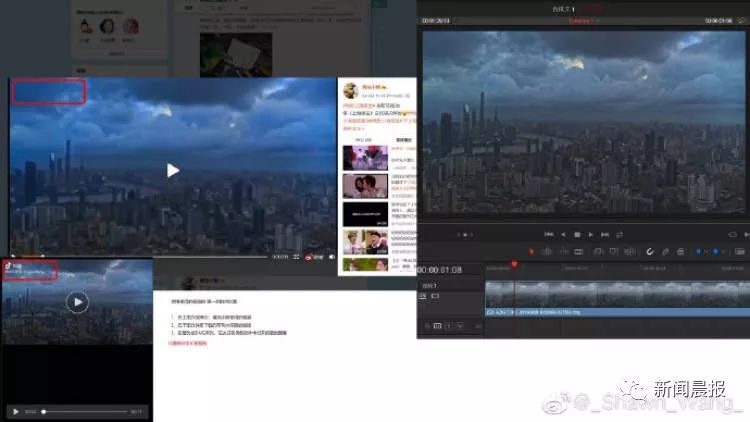Choose the trim edit mode tool
This screenshot has height=422, width=750.
(x=547, y=252)
